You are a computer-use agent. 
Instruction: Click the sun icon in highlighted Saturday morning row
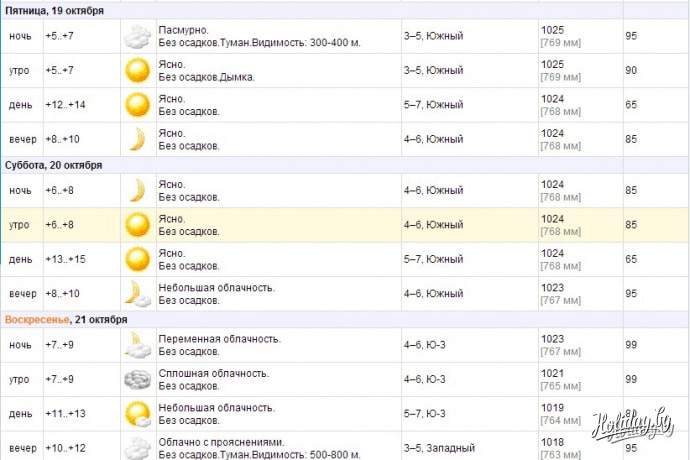pyautogui.click(x=135, y=225)
